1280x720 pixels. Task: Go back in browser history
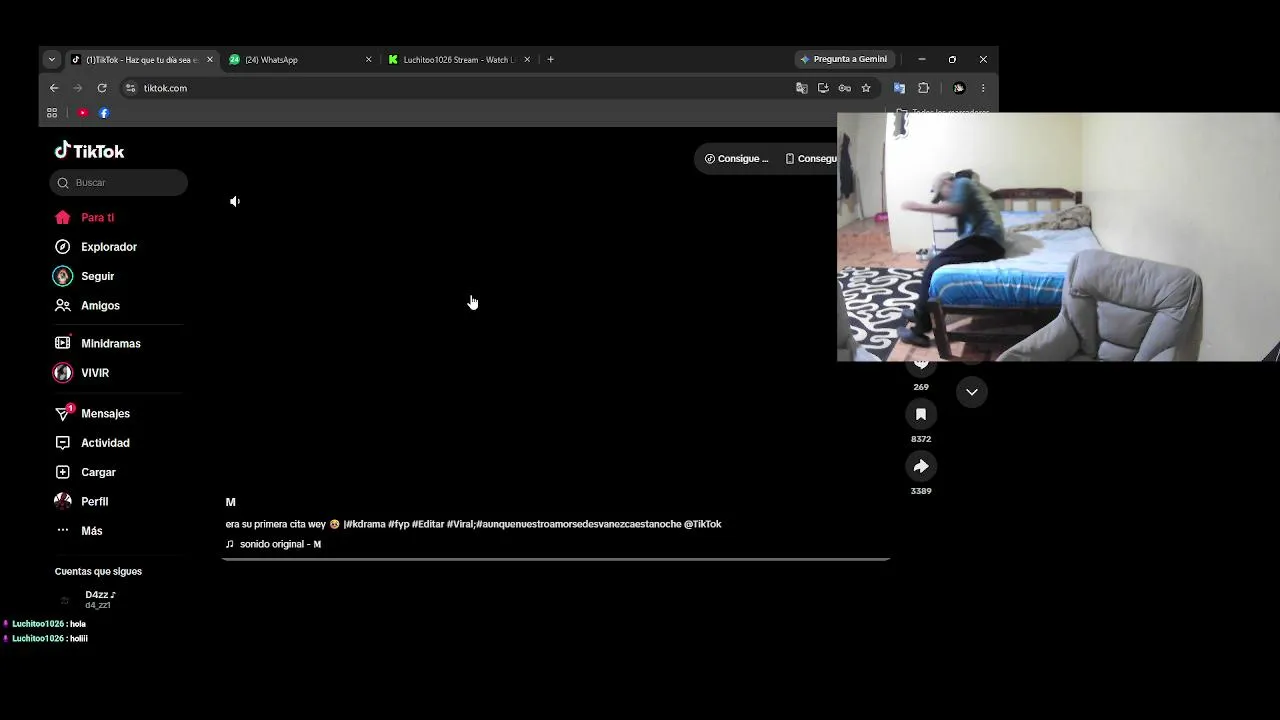pos(54,88)
